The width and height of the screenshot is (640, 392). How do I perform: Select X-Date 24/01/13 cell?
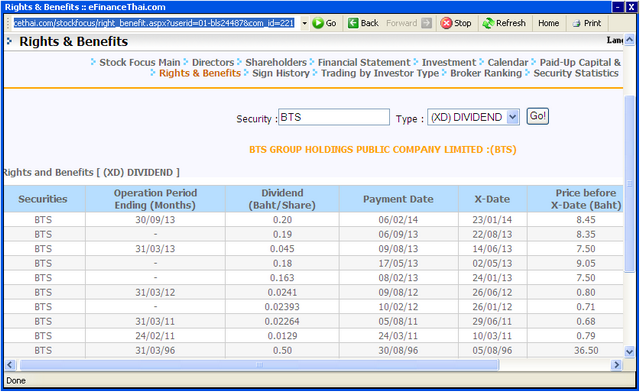492,278
